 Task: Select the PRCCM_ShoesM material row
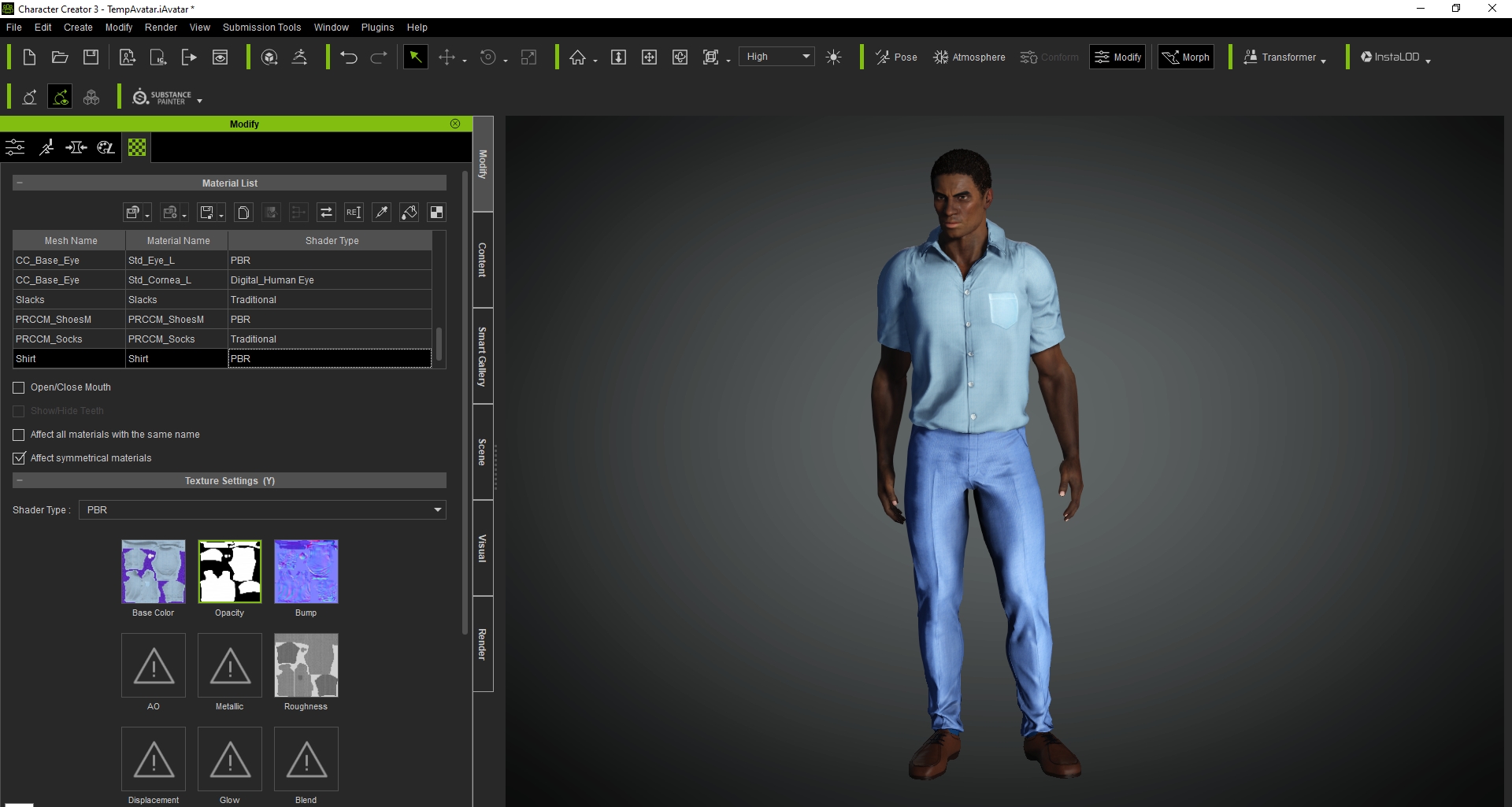tap(223, 320)
